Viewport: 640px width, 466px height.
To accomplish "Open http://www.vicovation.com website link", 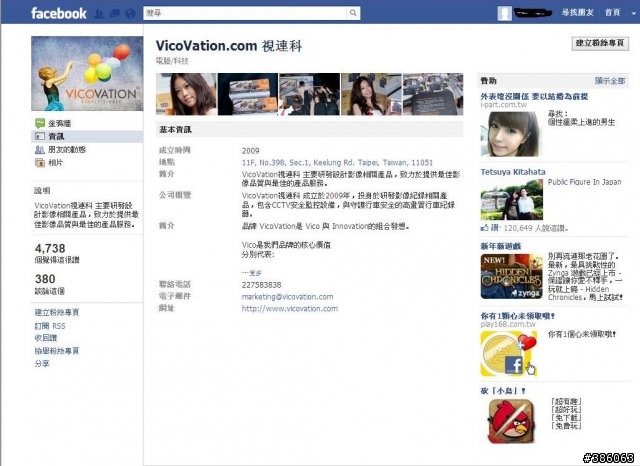I will click(289, 308).
